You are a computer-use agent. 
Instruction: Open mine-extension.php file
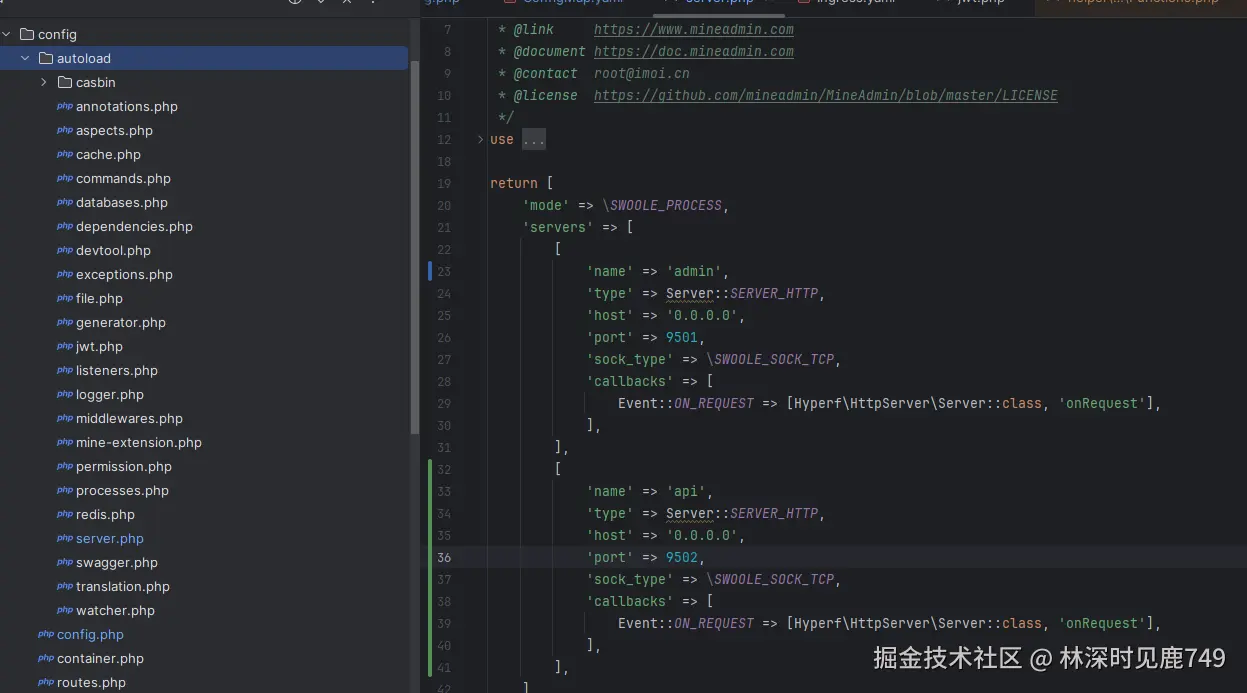pos(139,442)
